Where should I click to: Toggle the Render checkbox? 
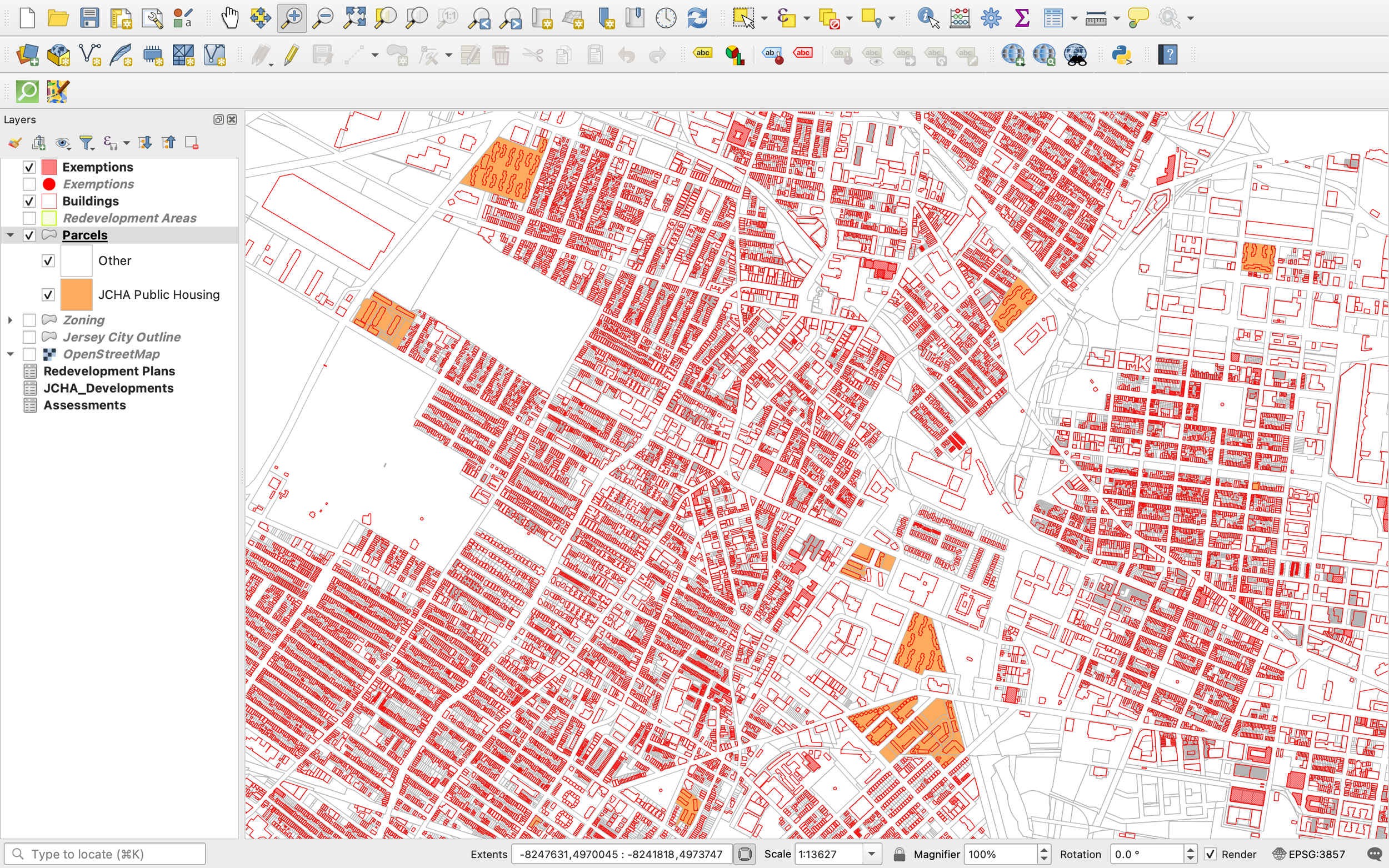[x=1211, y=854]
